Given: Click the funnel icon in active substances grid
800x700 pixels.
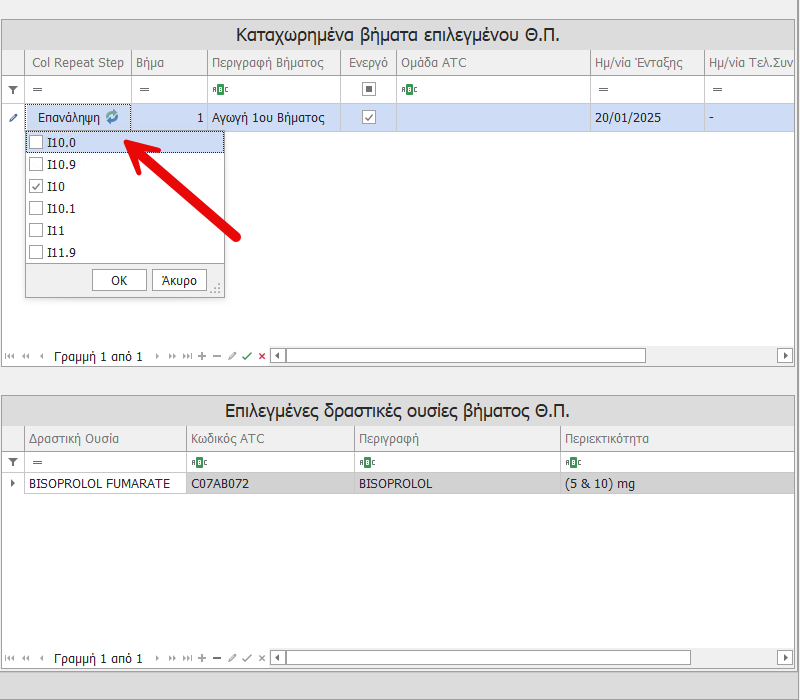Looking at the screenshot, I should point(13,462).
